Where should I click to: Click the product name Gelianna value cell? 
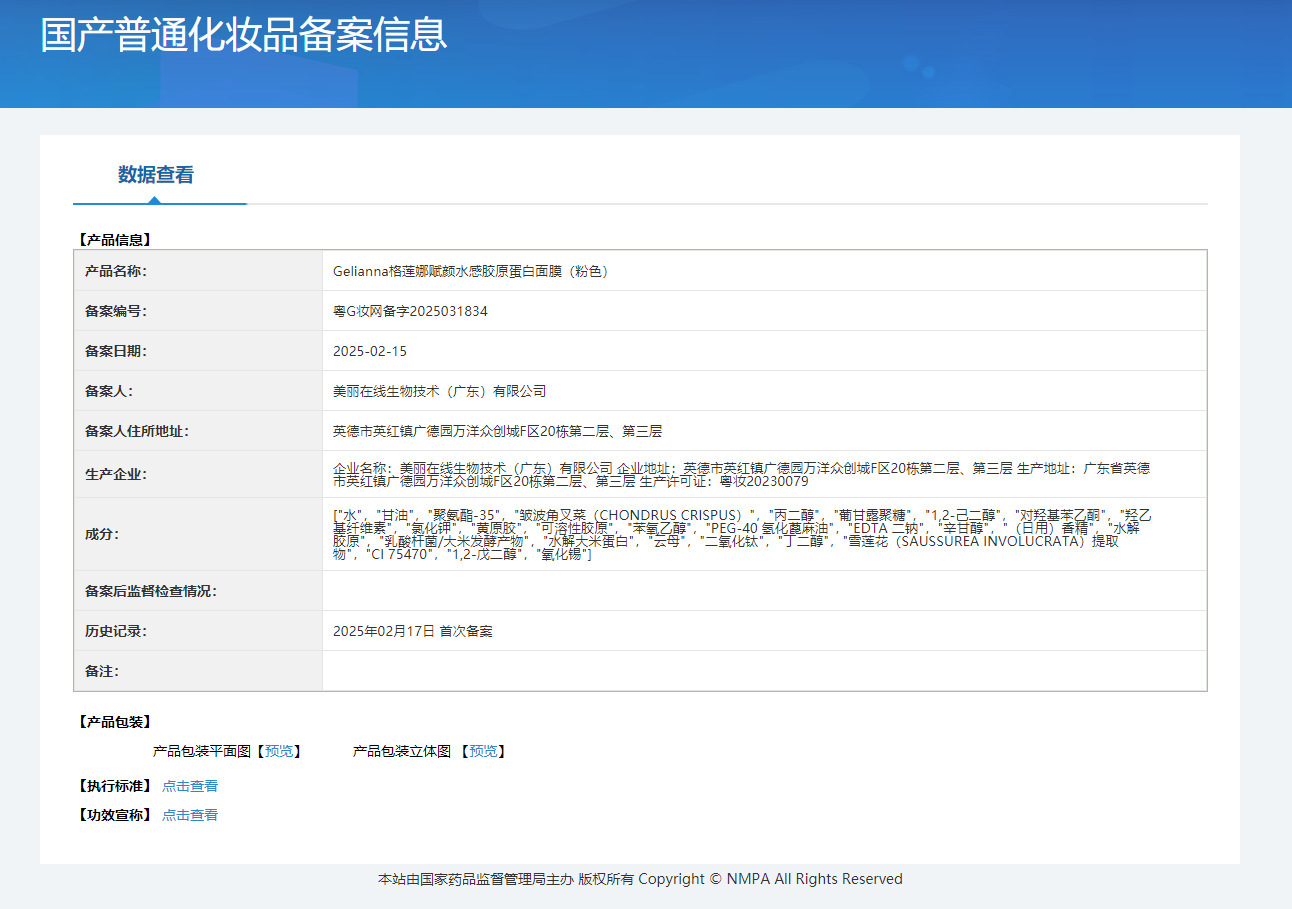pyautogui.click(x=470, y=271)
